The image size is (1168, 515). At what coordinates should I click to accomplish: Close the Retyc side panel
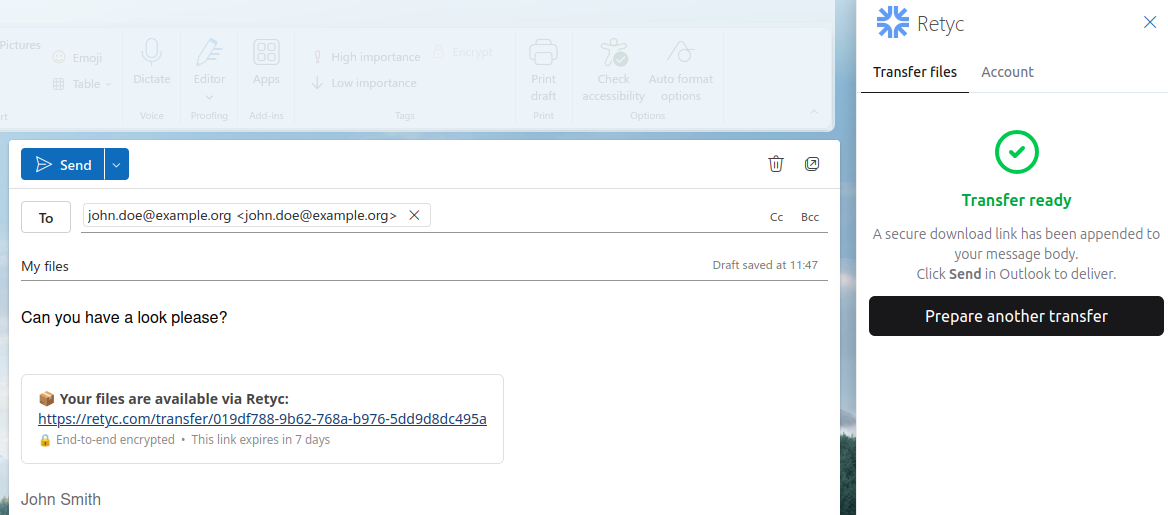tap(1149, 22)
